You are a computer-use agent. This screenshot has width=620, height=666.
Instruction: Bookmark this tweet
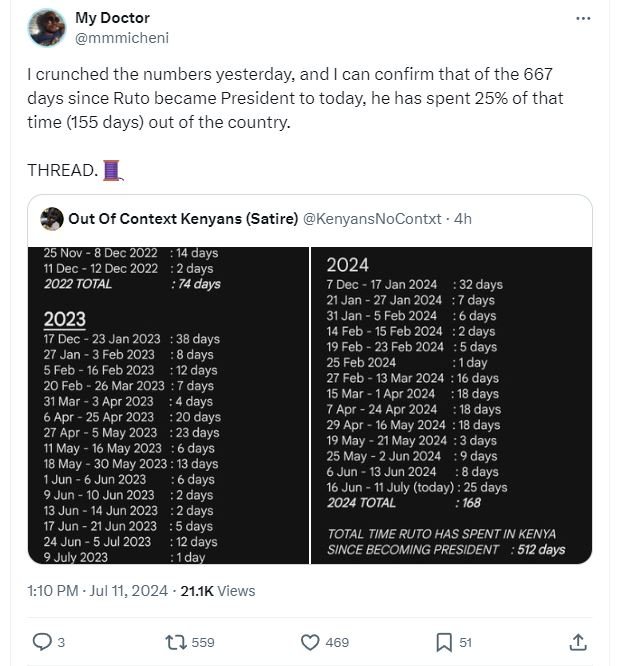tap(444, 642)
